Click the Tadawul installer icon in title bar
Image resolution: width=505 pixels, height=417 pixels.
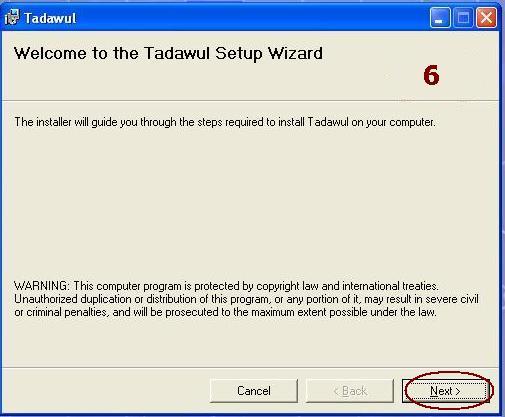click(x=12, y=17)
